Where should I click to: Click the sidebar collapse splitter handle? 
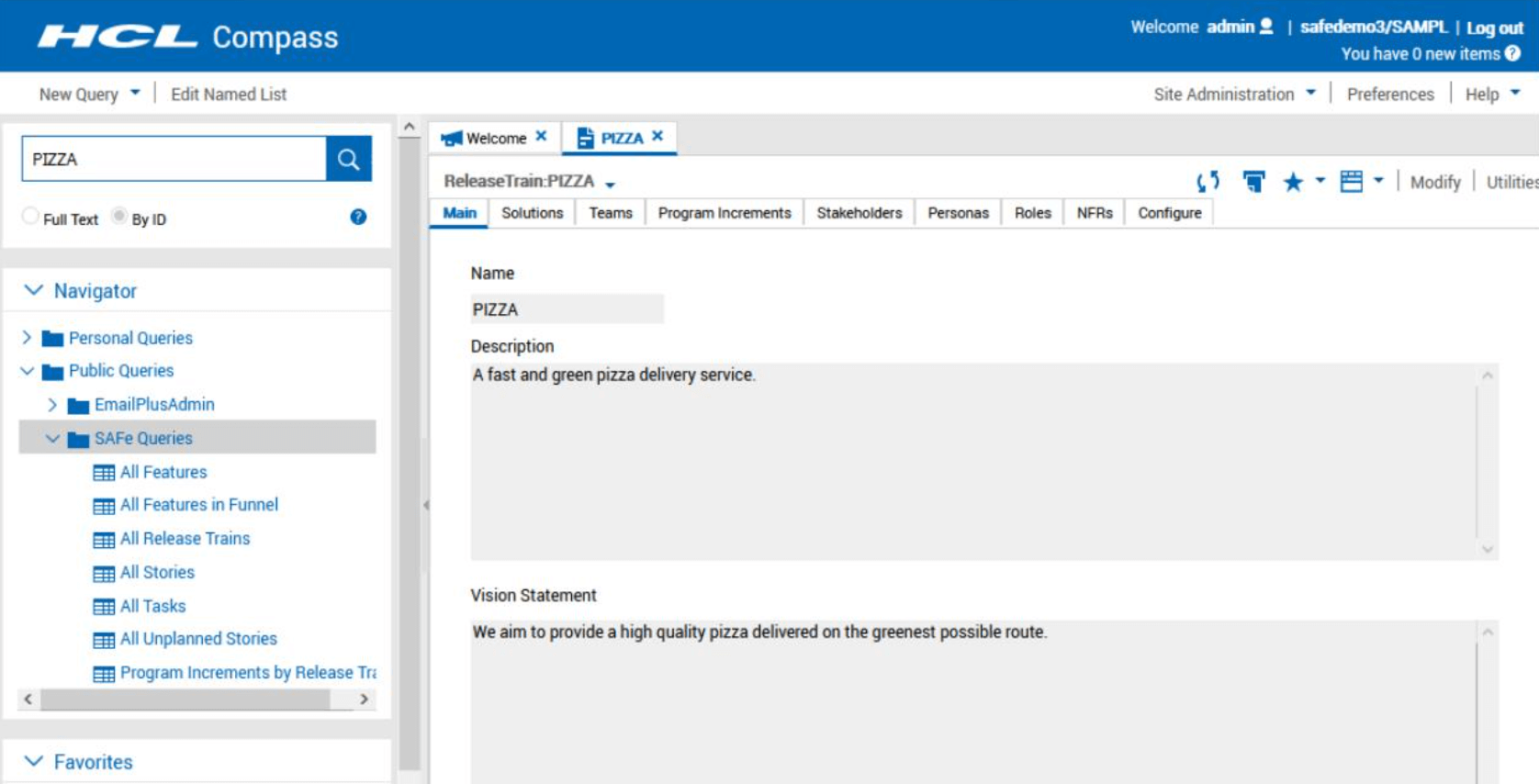(x=425, y=505)
